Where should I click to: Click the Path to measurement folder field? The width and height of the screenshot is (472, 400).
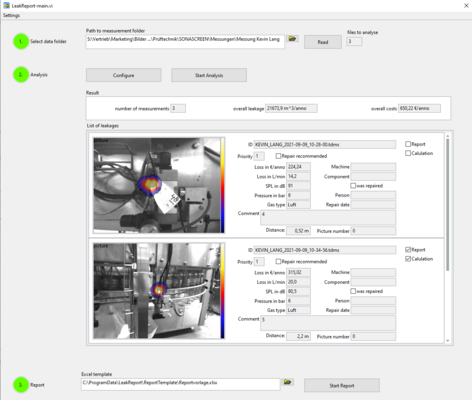click(x=185, y=42)
